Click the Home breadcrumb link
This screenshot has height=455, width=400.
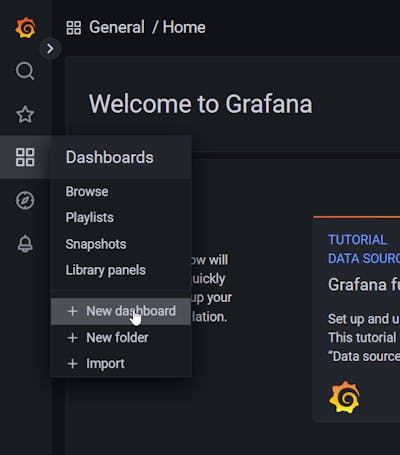pyautogui.click(x=184, y=27)
